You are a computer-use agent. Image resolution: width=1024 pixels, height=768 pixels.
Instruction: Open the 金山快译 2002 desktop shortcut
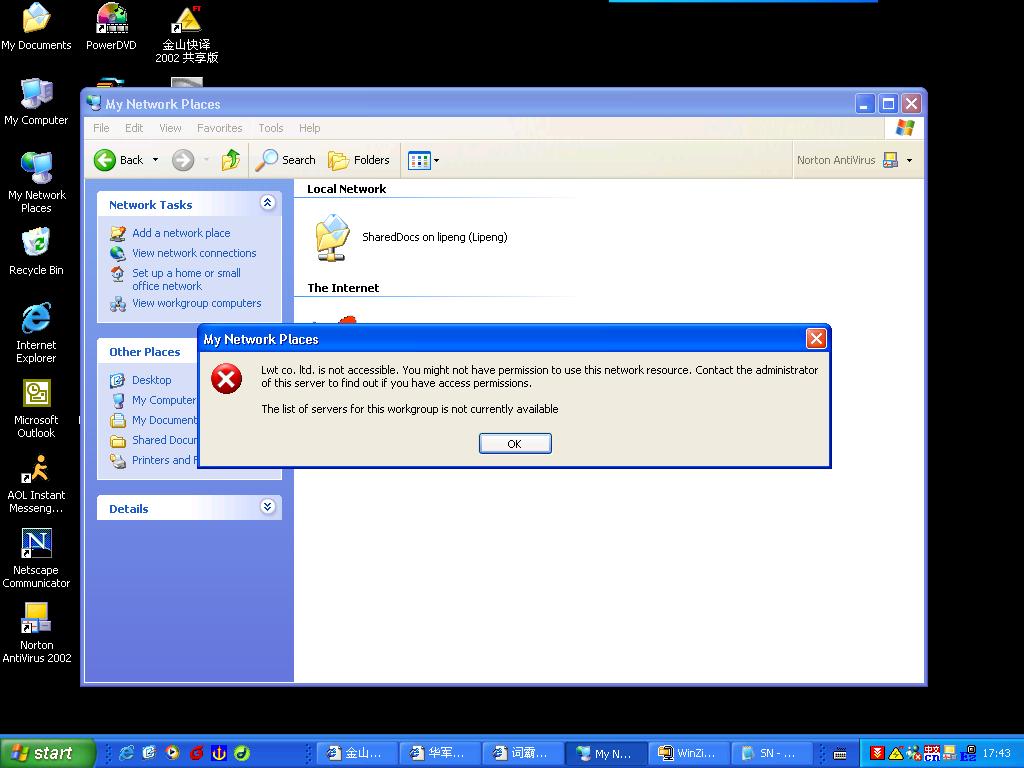(186, 34)
